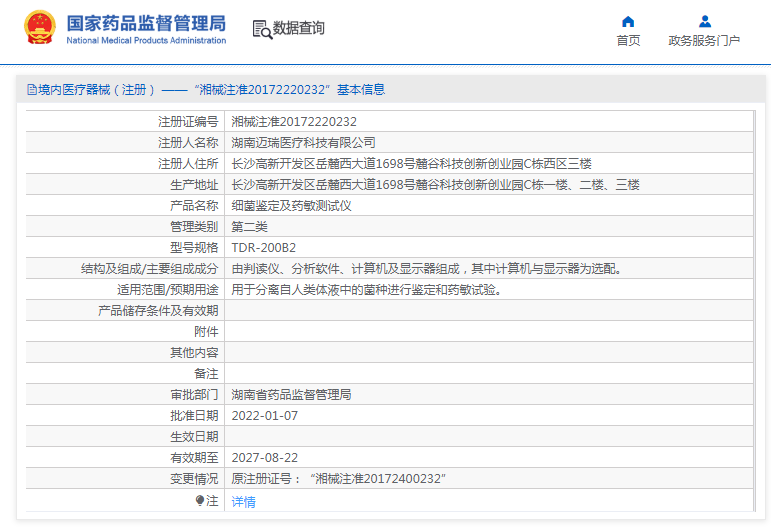Click the government portal user icon
771x528 pixels.
point(705,21)
